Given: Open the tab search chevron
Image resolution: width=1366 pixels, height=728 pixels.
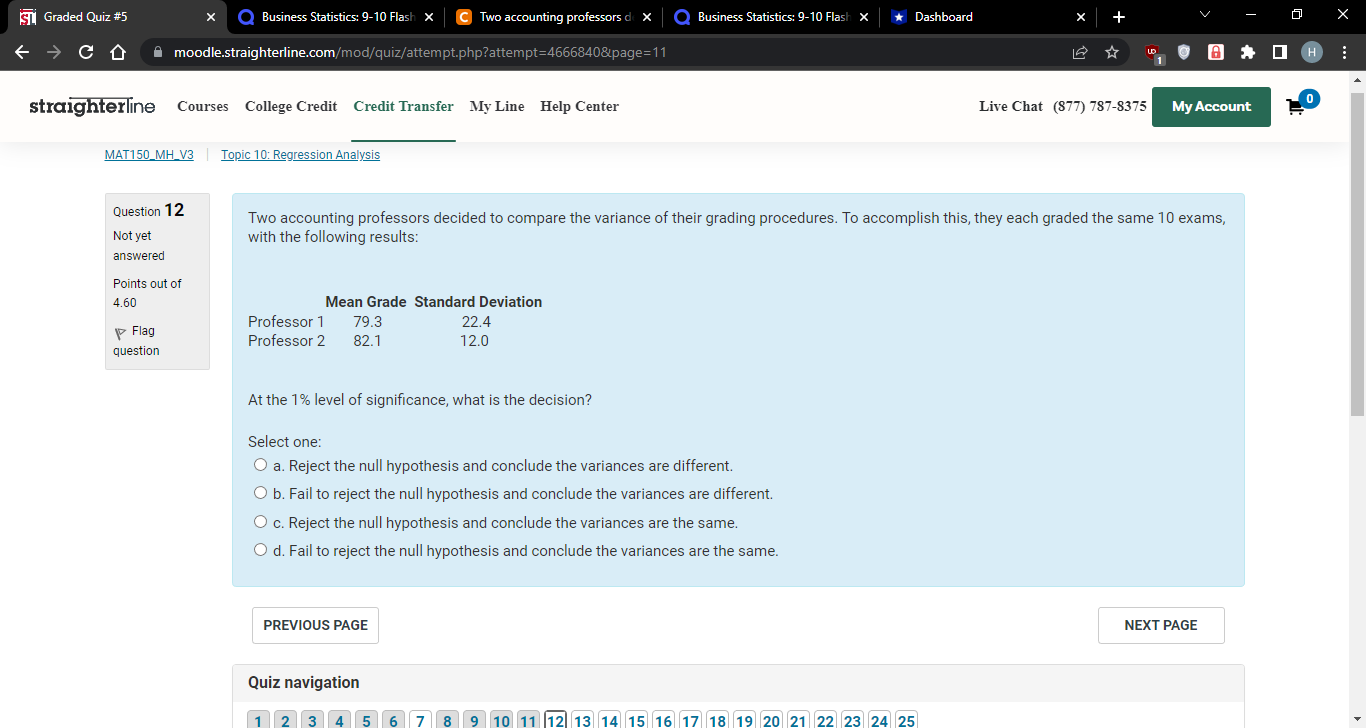Looking at the screenshot, I should 1204,16.
